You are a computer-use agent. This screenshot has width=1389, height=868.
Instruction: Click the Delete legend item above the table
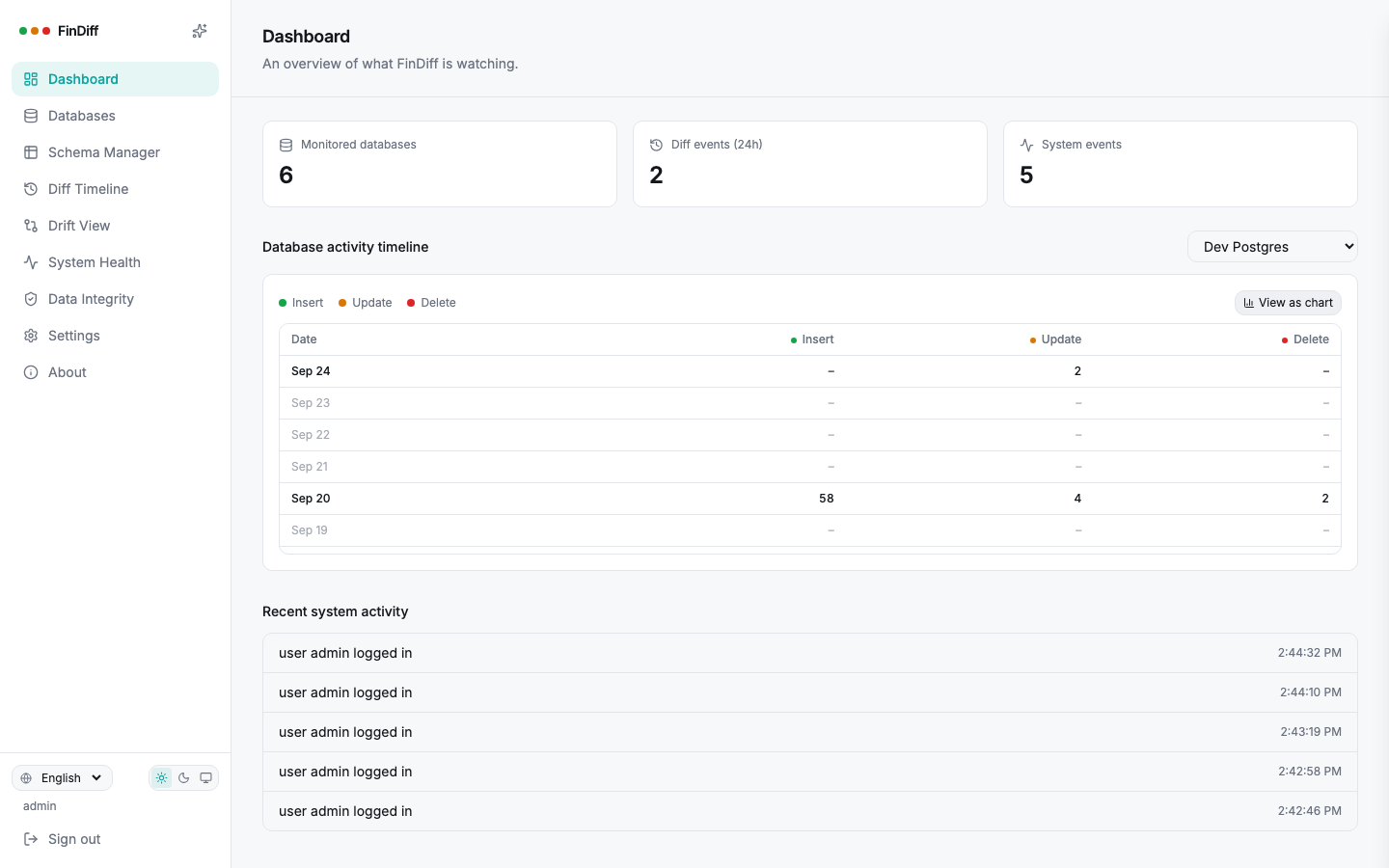pyautogui.click(x=431, y=303)
